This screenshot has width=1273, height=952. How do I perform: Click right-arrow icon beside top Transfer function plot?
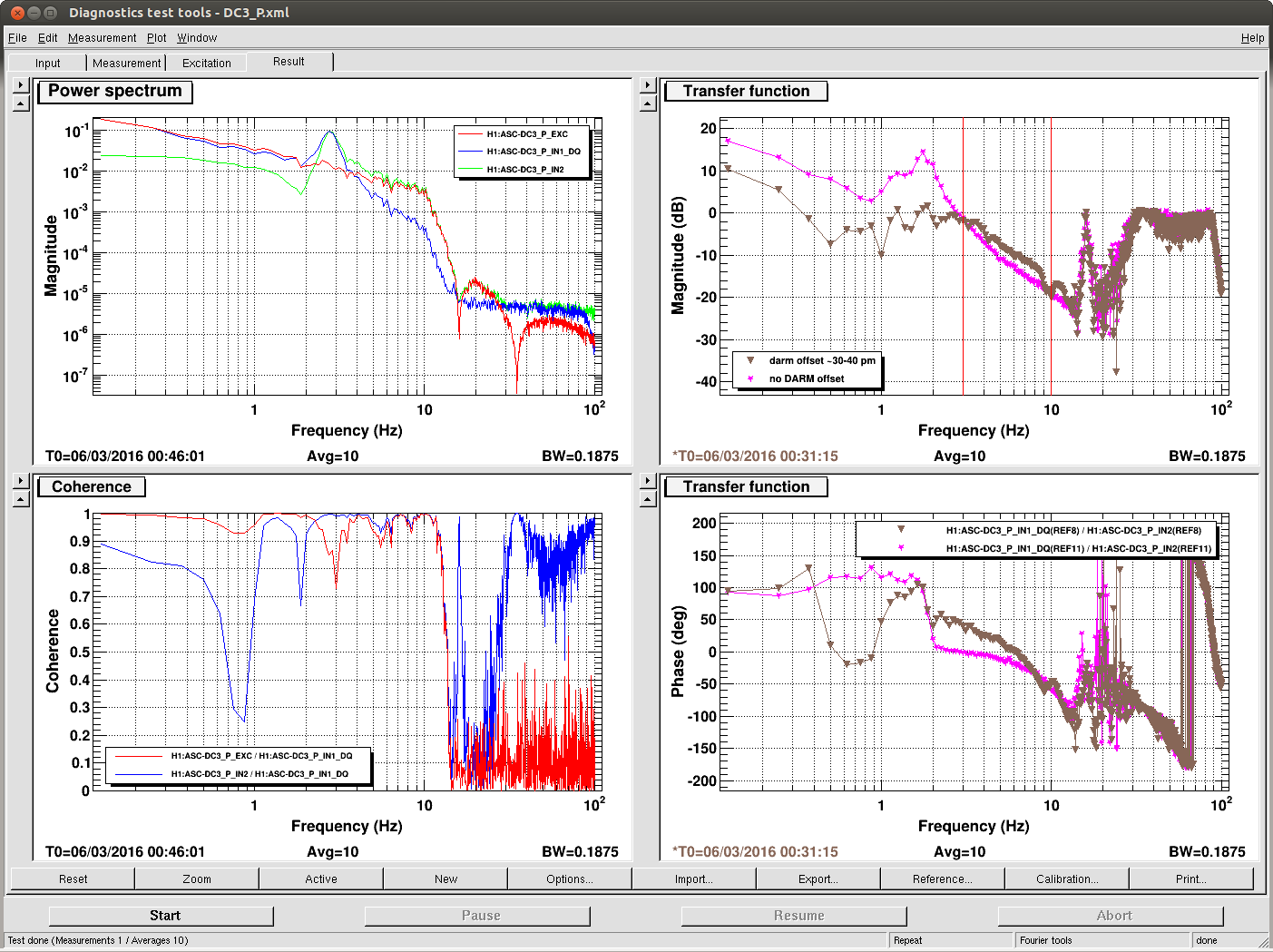(x=648, y=85)
